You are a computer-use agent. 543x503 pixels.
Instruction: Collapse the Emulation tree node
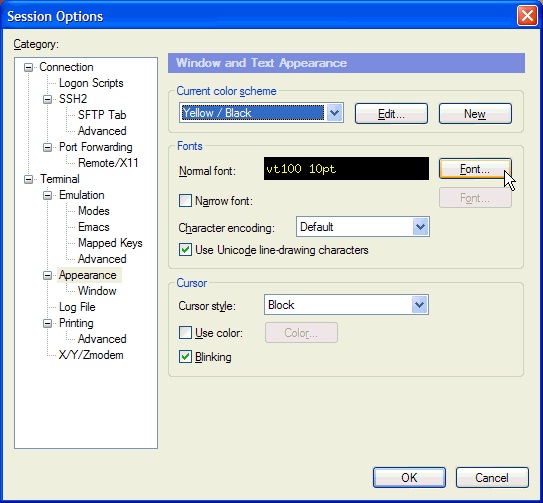pyautogui.click(x=47, y=195)
